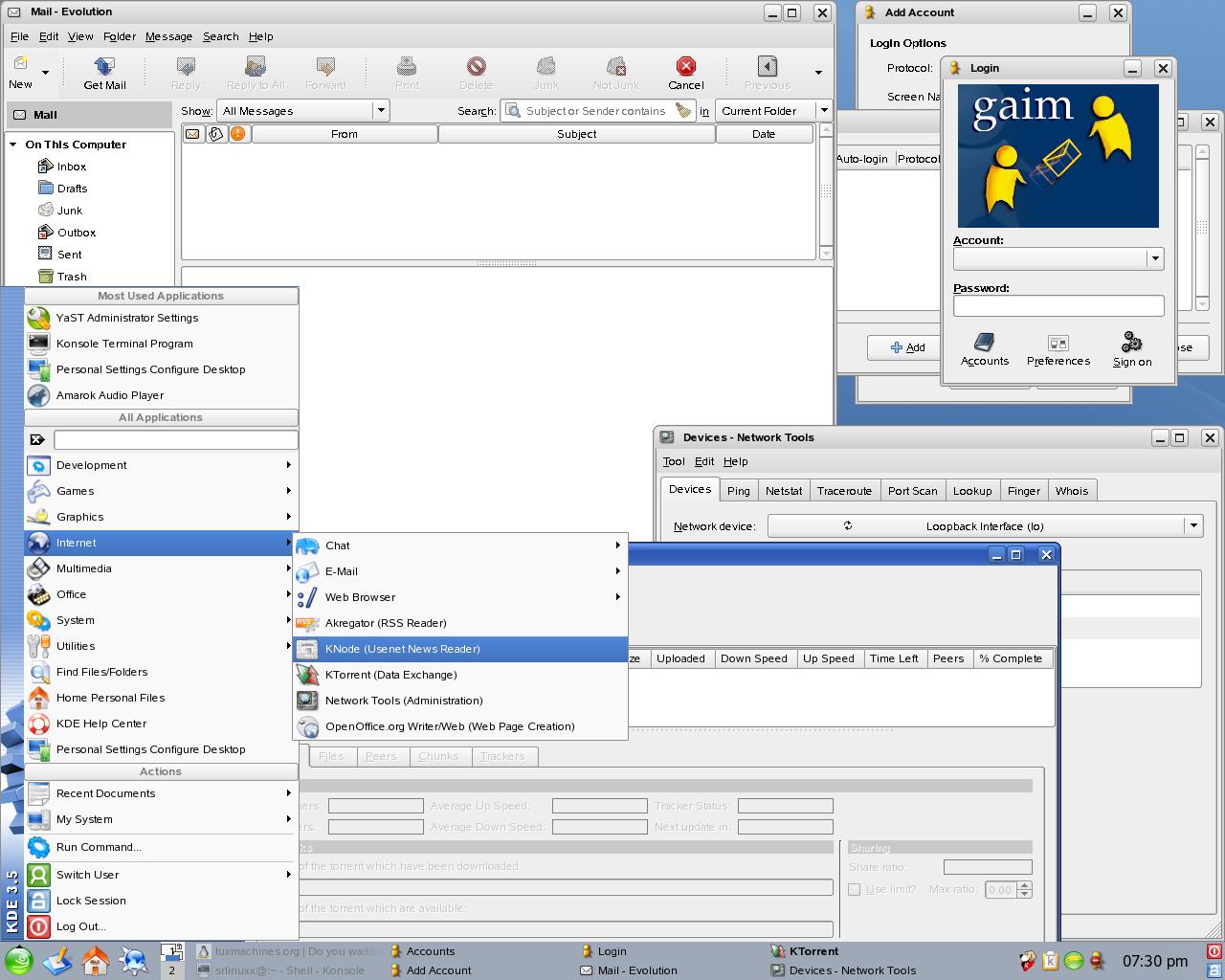The image size is (1225, 980).
Task: Open the Trash folder in Evolution
Action: pyautogui.click(x=71, y=277)
